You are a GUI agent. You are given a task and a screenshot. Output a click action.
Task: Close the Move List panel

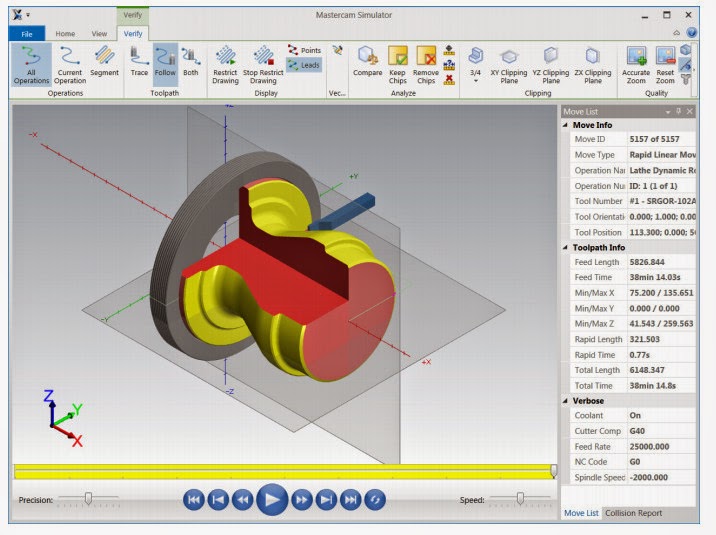pos(690,111)
